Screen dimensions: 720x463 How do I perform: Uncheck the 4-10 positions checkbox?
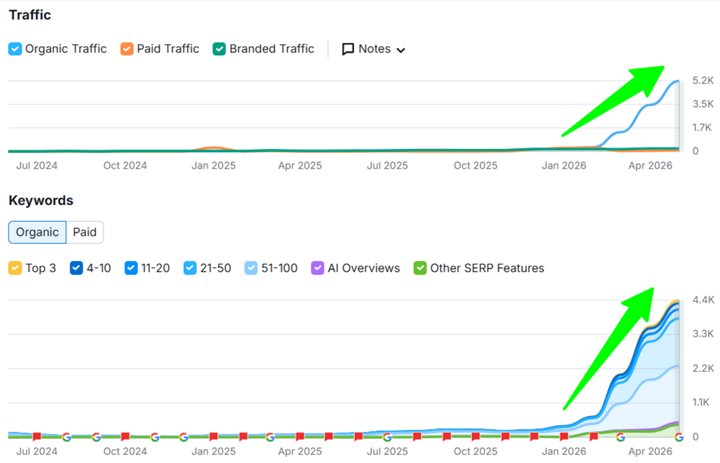76,268
